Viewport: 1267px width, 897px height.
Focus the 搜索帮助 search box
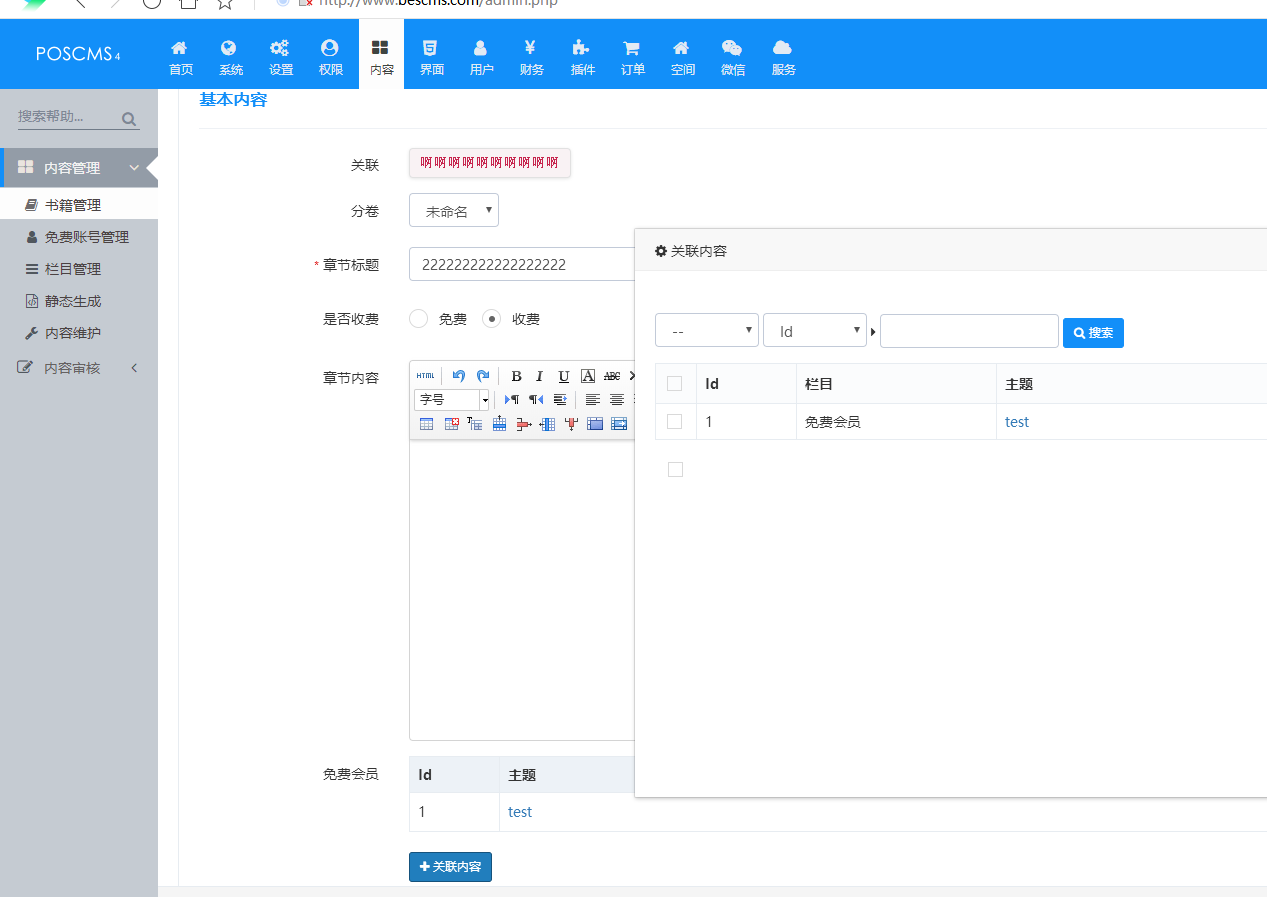point(68,117)
